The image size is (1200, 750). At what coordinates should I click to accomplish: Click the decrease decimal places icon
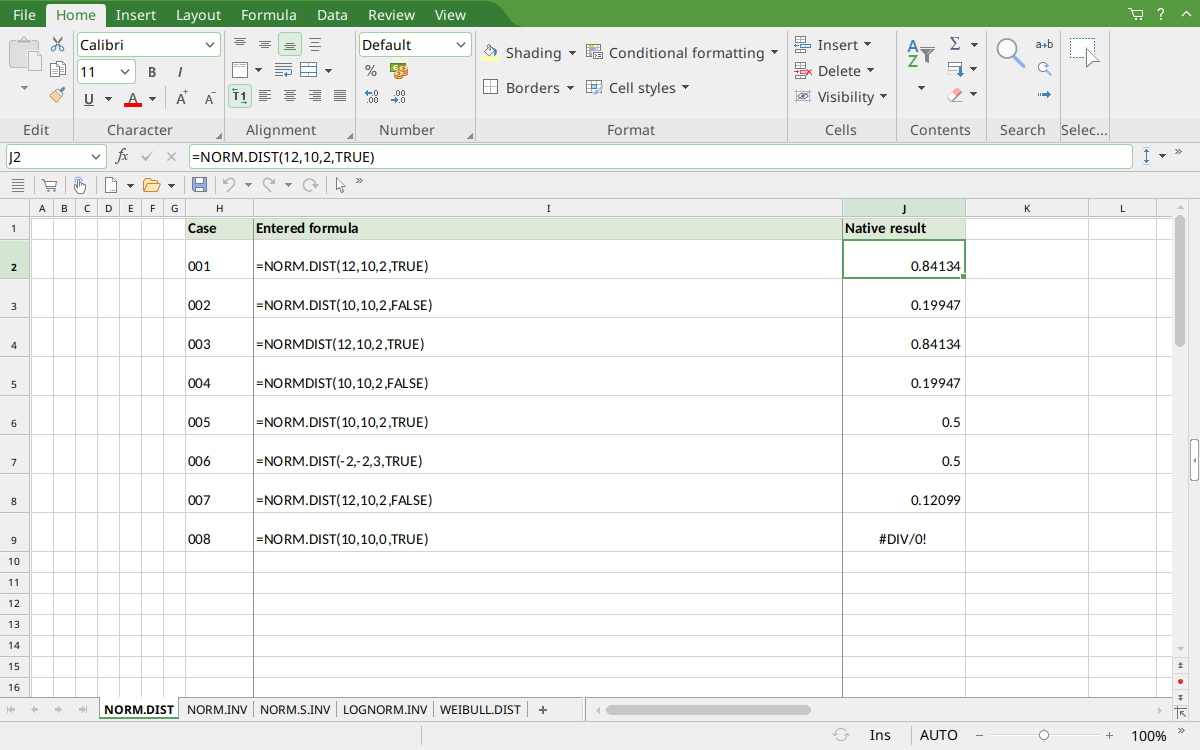coord(399,97)
